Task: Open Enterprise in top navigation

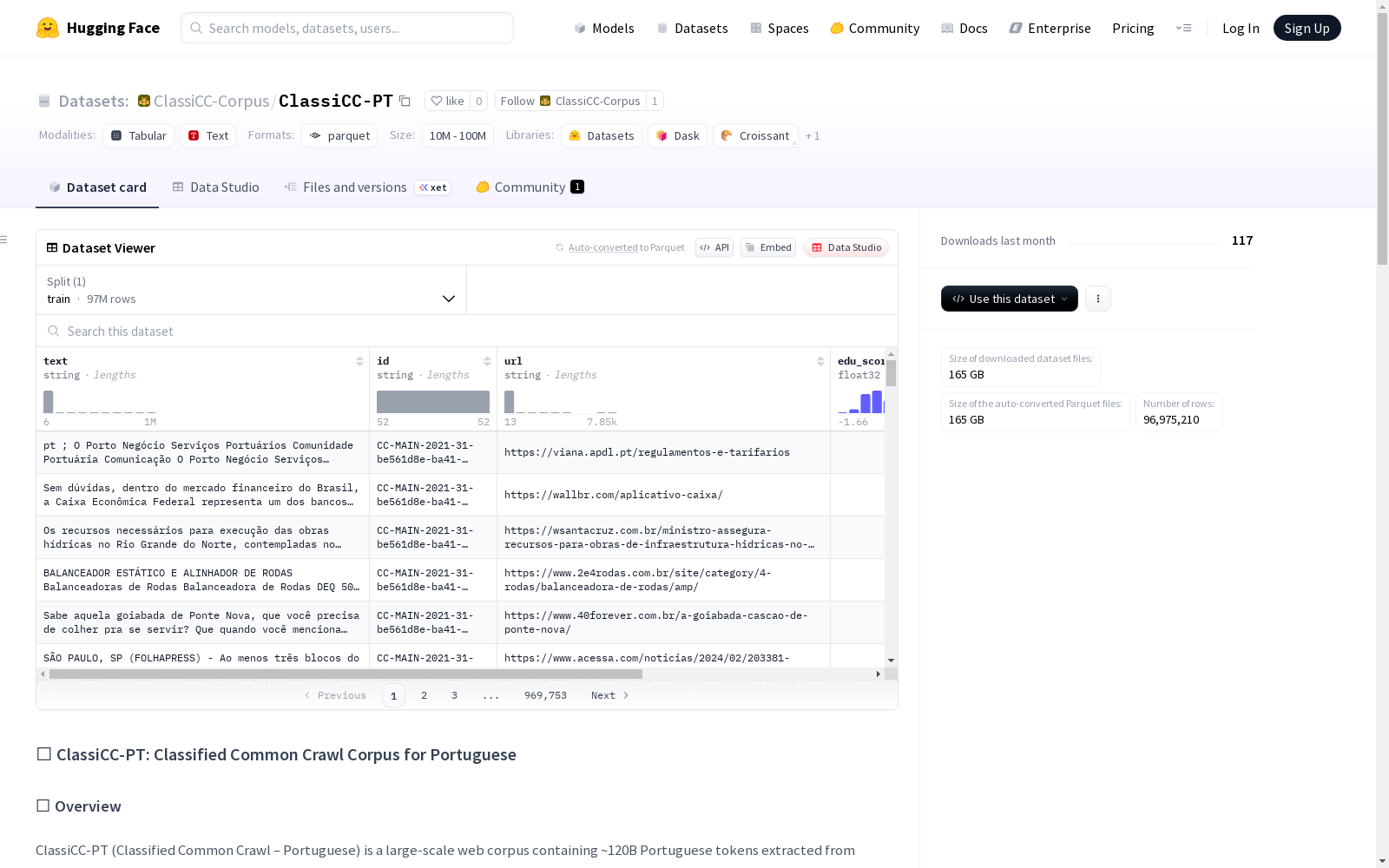Action: click(x=1050, y=28)
